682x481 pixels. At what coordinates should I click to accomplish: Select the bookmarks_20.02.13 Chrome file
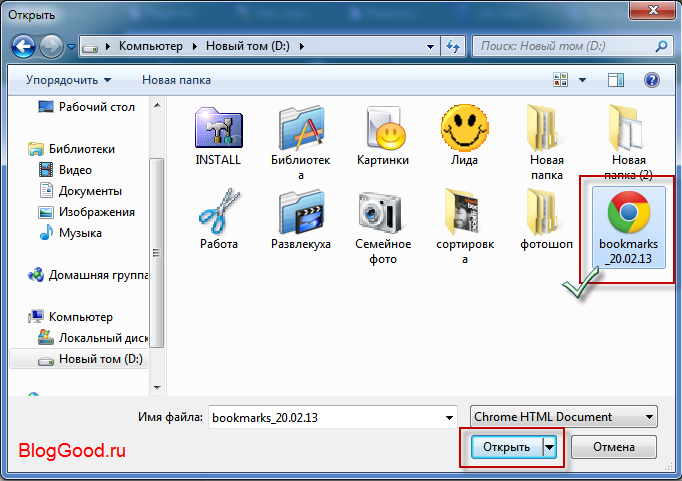[629, 227]
